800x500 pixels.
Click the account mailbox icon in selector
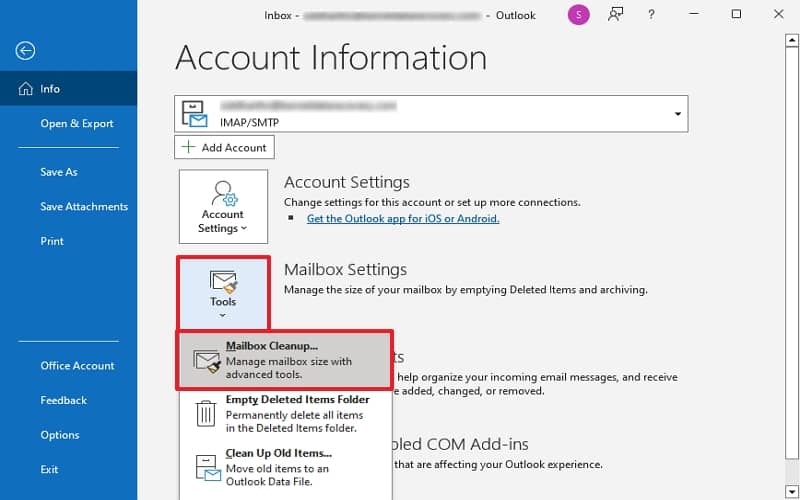point(194,114)
